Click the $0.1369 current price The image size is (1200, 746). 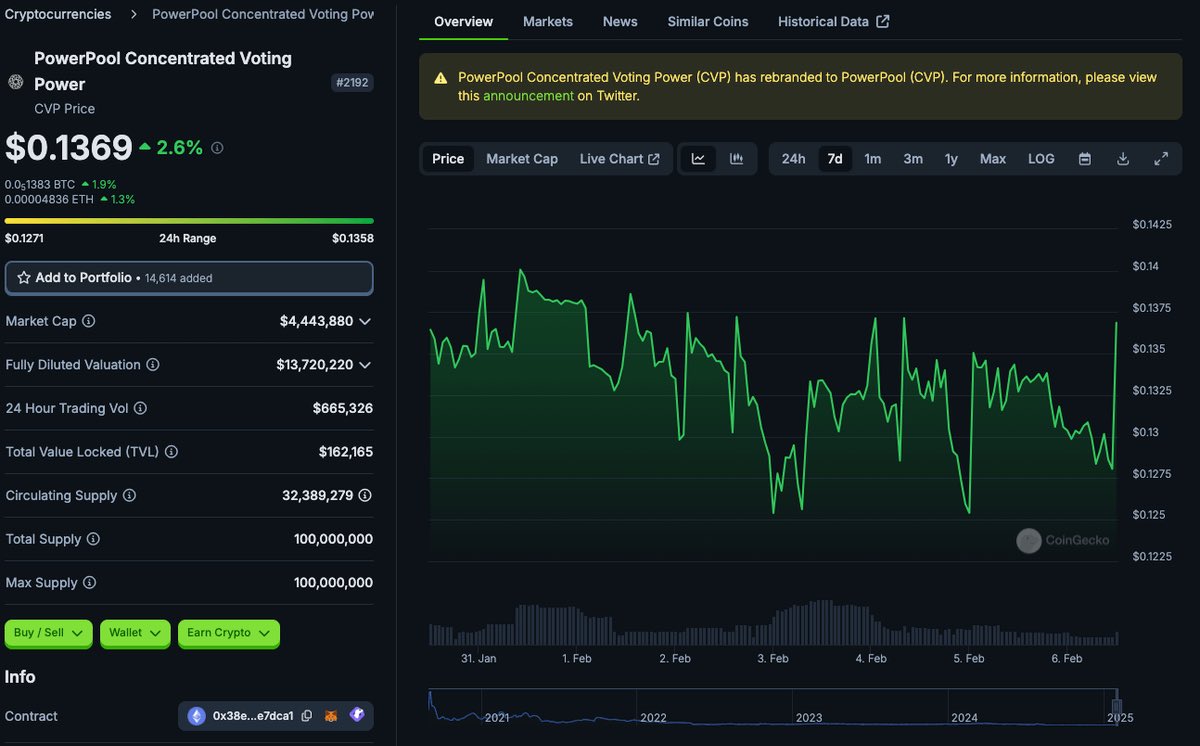tap(69, 148)
